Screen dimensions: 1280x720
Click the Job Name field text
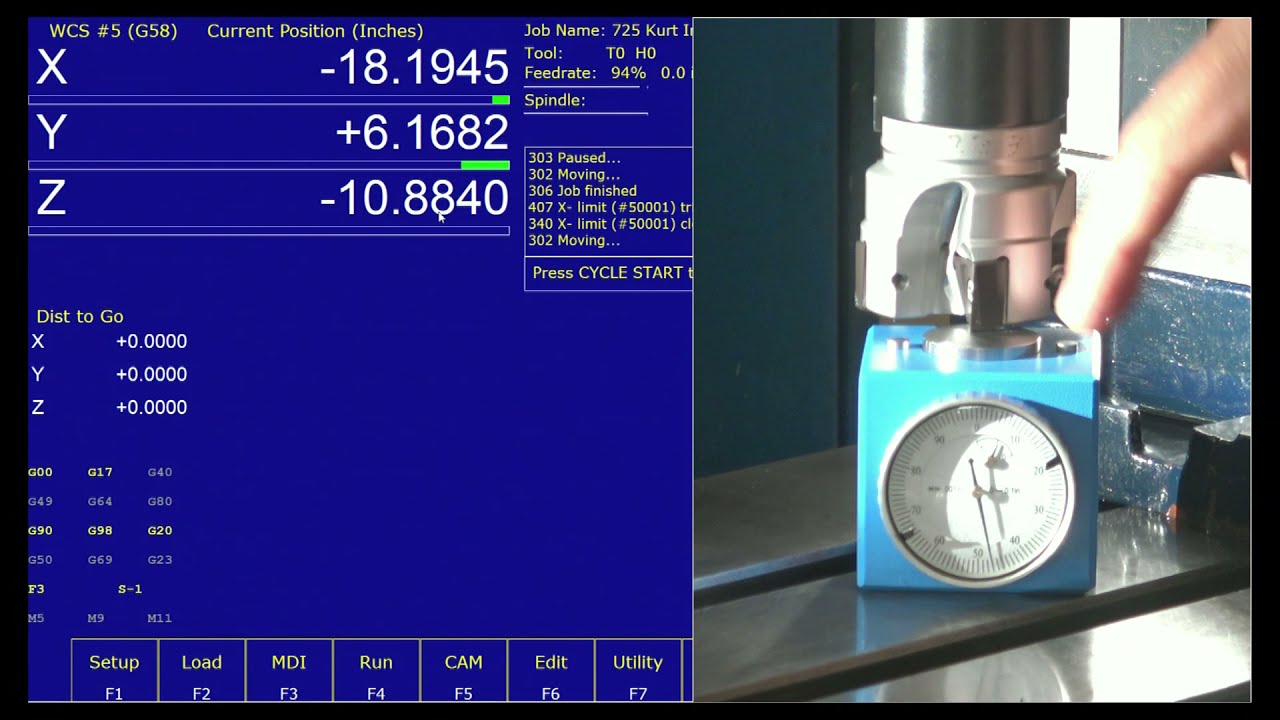click(x=608, y=31)
